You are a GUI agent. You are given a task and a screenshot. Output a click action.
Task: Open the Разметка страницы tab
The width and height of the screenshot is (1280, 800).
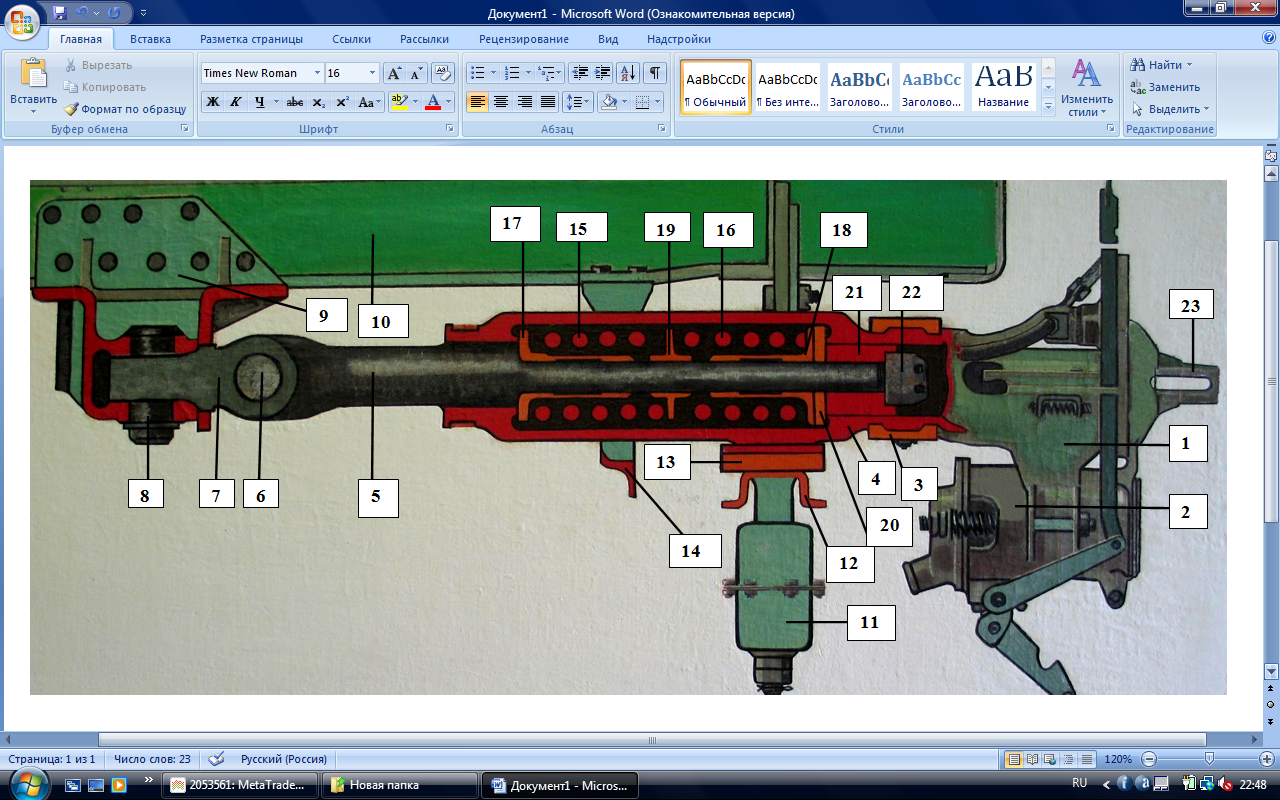click(x=251, y=39)
